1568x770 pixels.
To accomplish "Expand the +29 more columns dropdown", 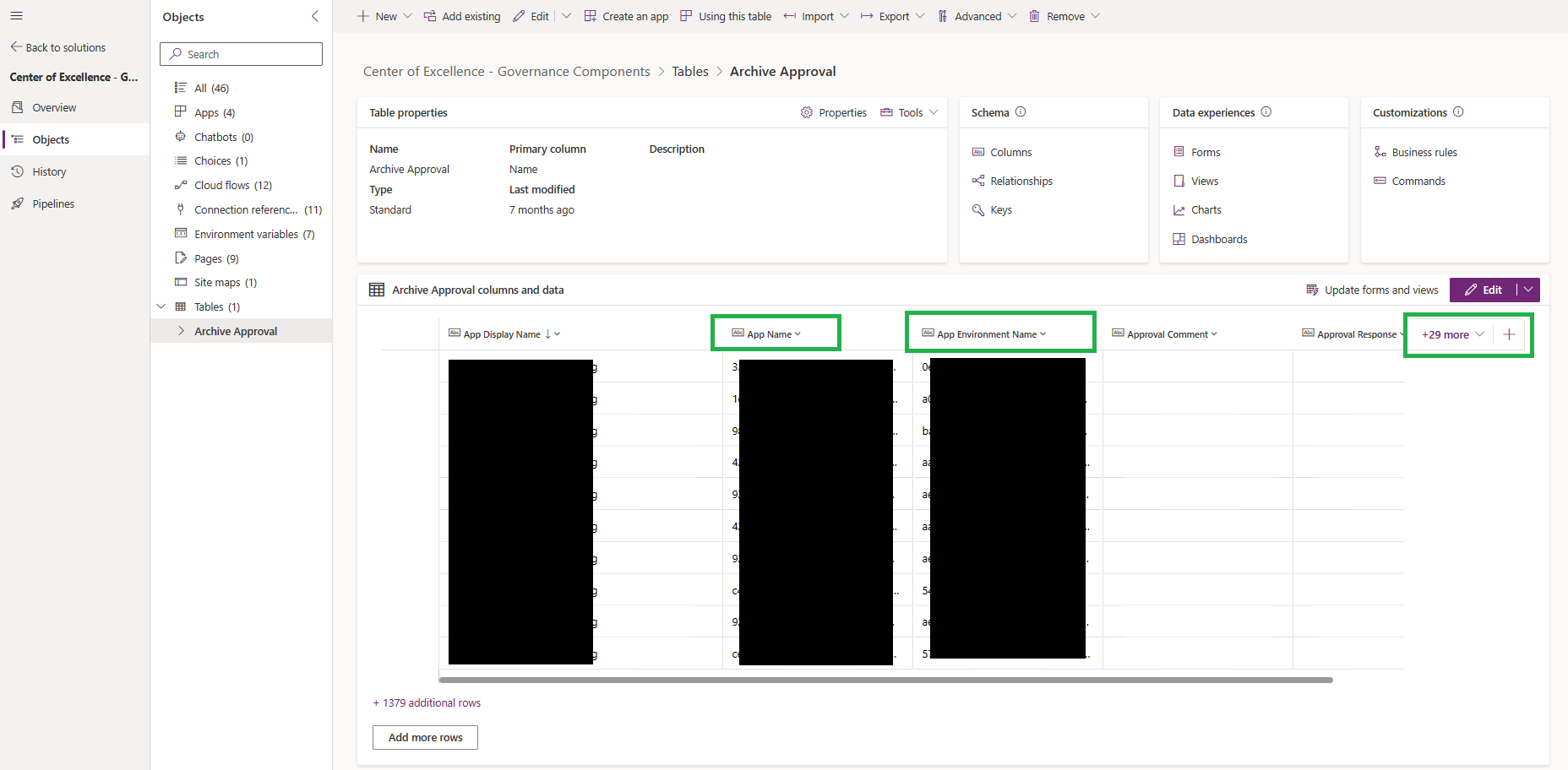I will pos(1451,334).
